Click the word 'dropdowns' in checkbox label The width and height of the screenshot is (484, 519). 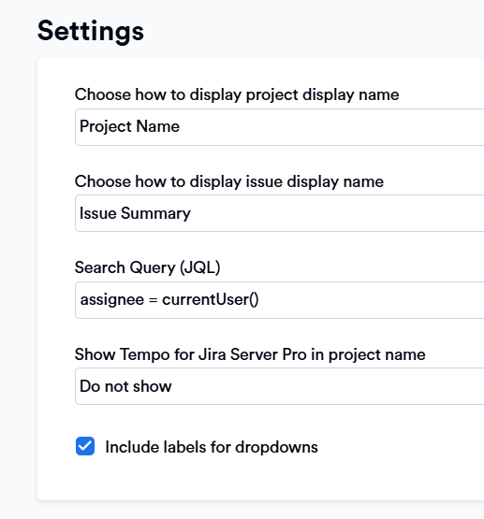coord(276,447)
